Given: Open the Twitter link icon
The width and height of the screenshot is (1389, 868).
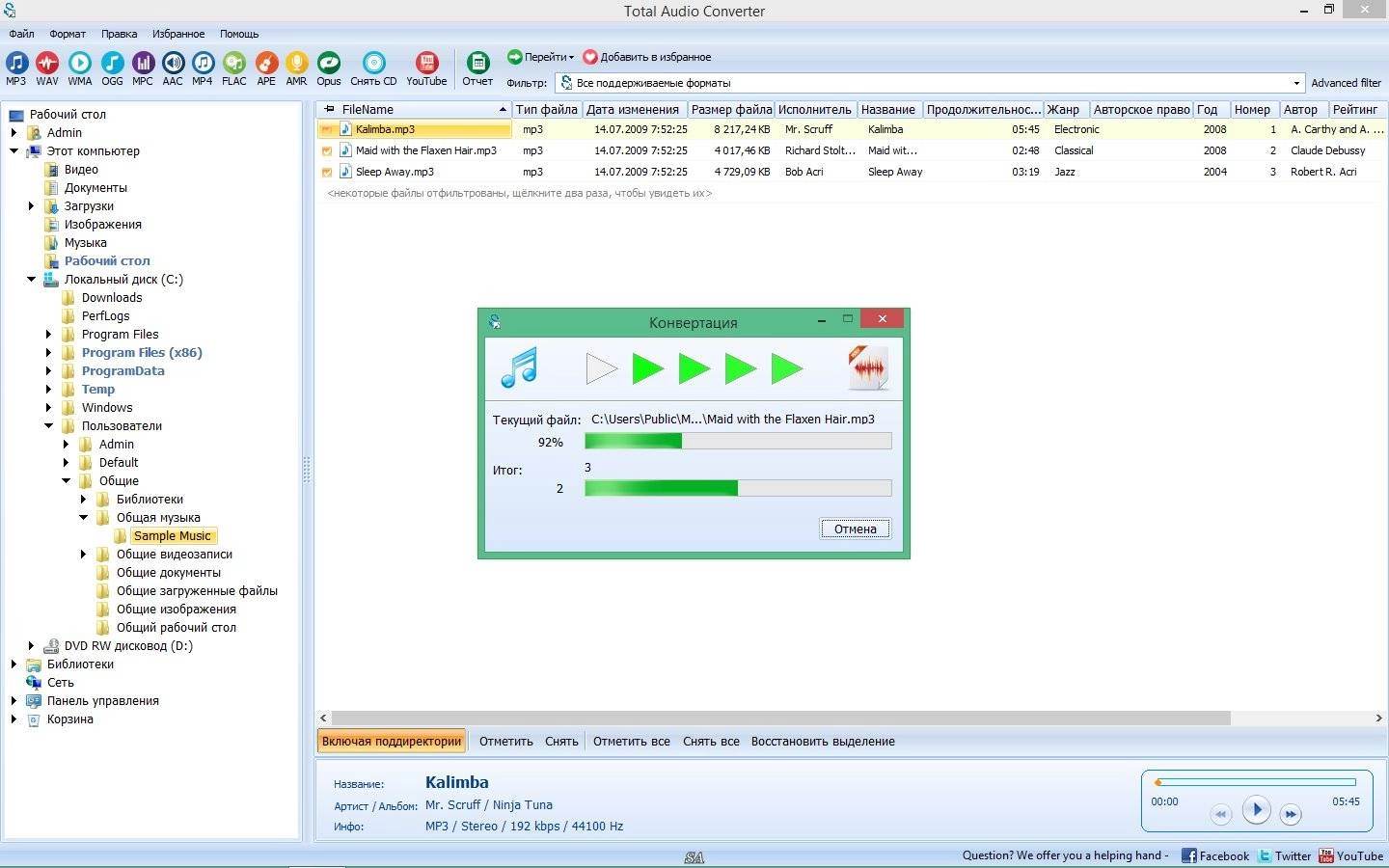Looking at the screenshot, I should (1265, 855).
